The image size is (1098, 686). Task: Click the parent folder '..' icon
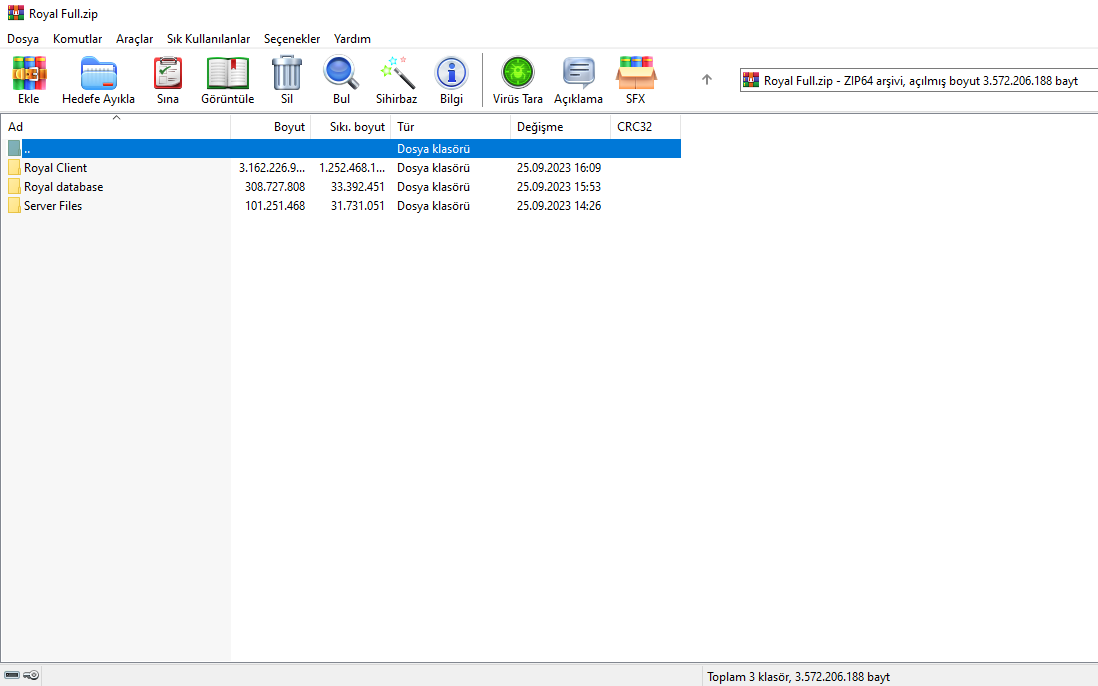point(14,148)
